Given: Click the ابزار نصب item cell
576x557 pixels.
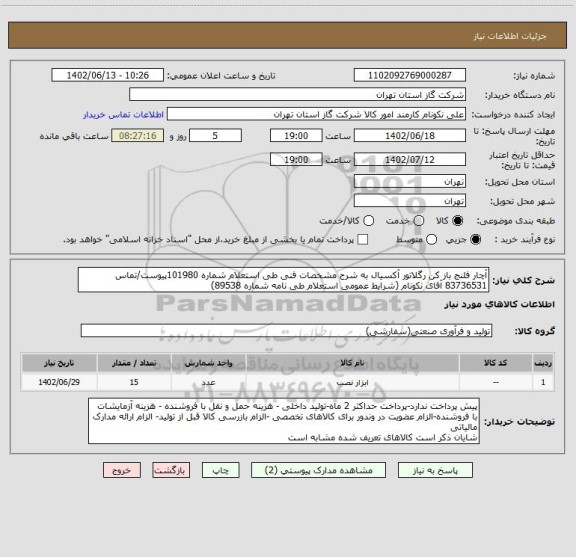Looking at the screenshot, I should 352,382.
